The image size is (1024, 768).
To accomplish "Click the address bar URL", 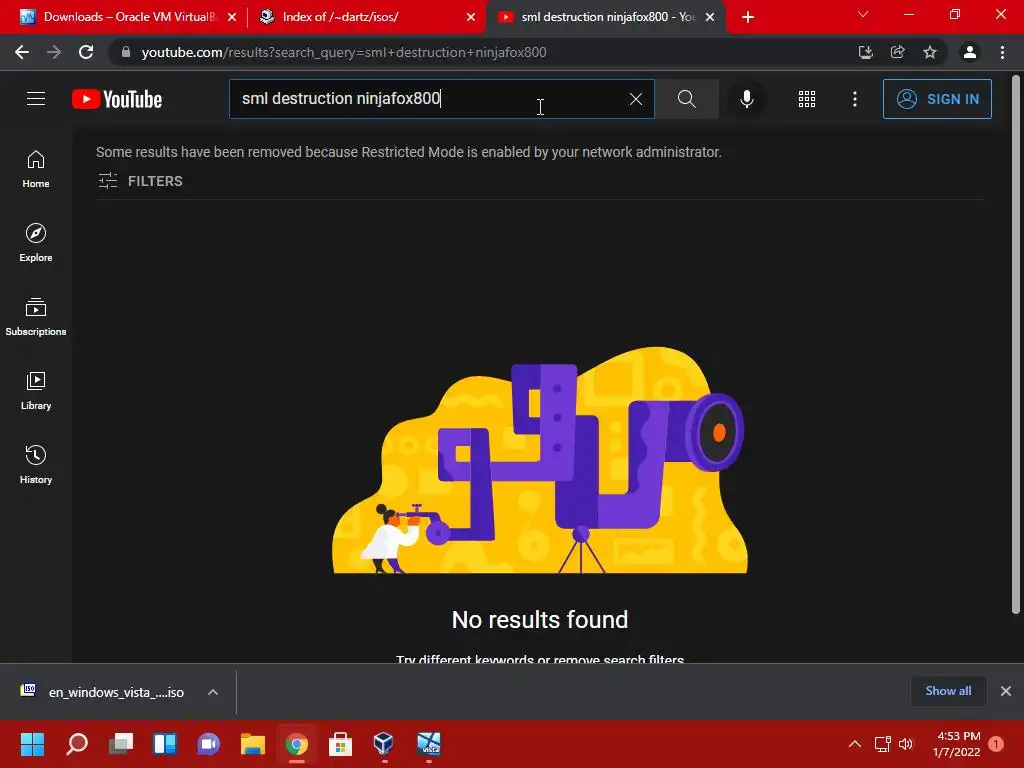I will [344, 52].
